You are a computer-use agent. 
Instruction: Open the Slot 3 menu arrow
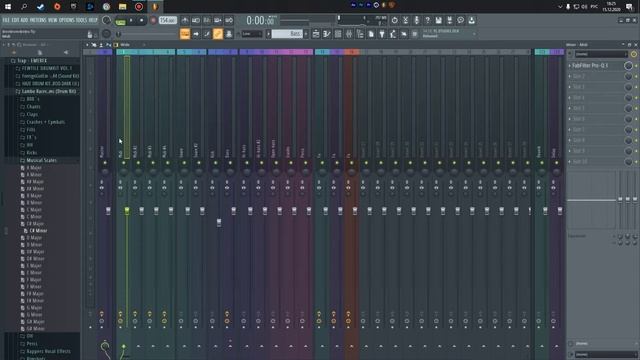[570, 87]
